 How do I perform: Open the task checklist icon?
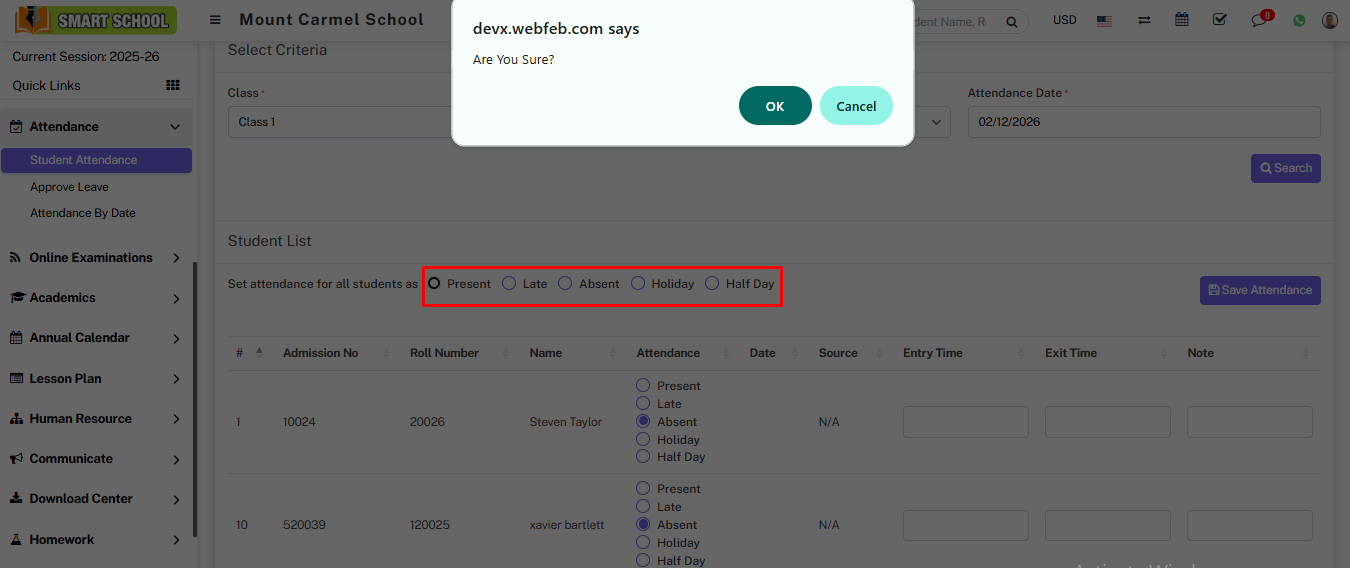click(1219, 20)
